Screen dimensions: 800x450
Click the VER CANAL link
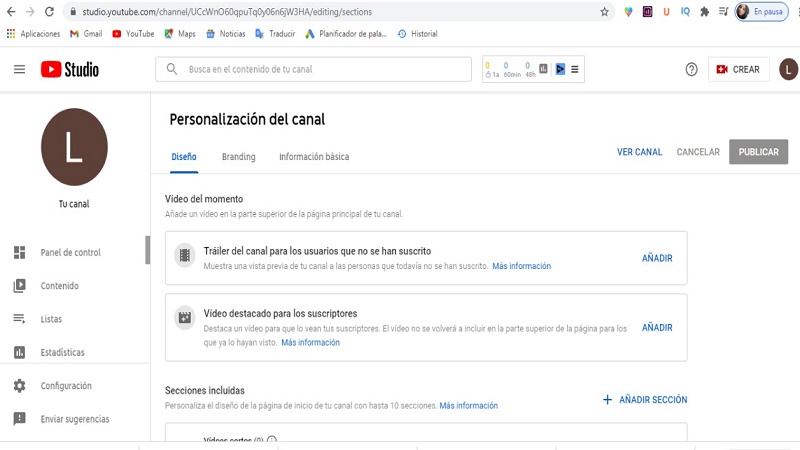(639, 152)
